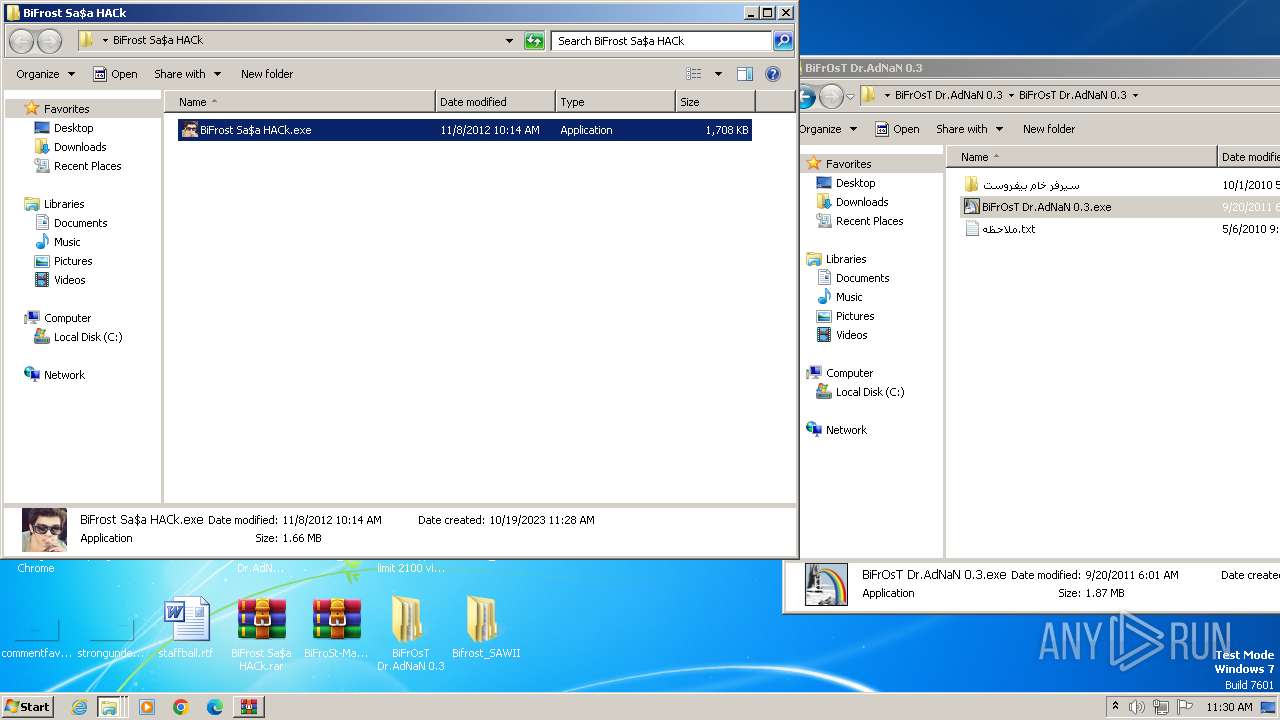Click the search magnifier icon
This screenshot has width=1280, height=720.
click(783, 41)
